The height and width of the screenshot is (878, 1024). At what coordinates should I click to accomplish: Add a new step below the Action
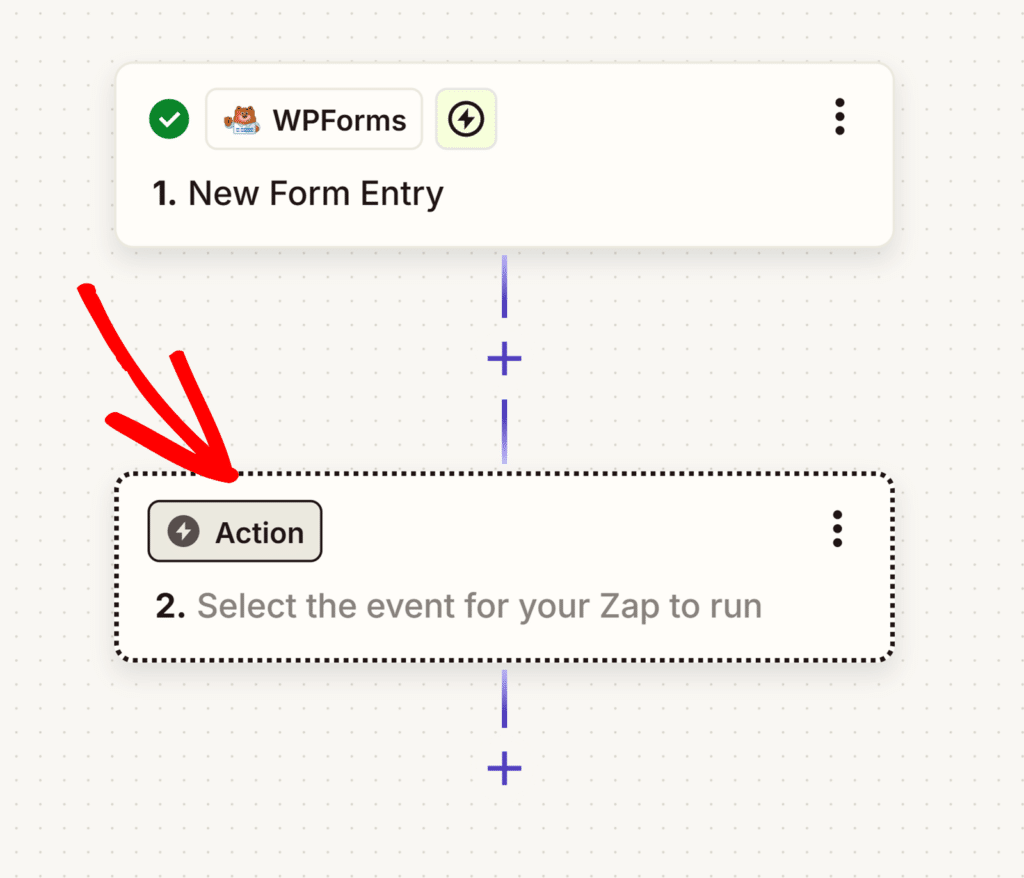click(x=504, y=768)
